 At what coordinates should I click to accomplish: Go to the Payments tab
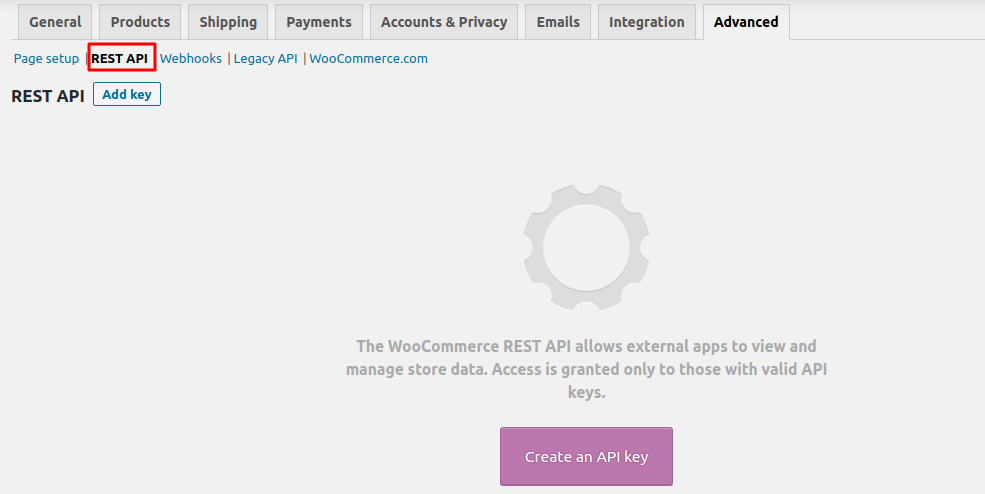coord(319,22)
